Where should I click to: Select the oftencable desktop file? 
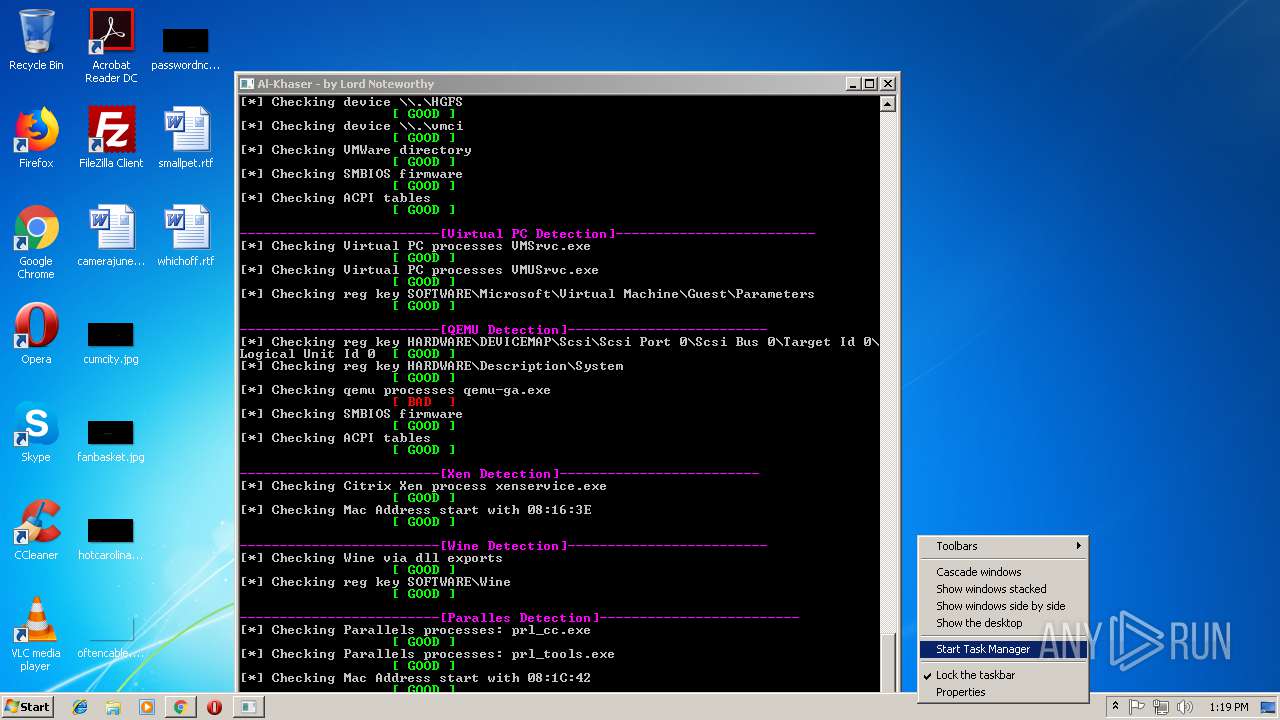(x=111, y=637)
